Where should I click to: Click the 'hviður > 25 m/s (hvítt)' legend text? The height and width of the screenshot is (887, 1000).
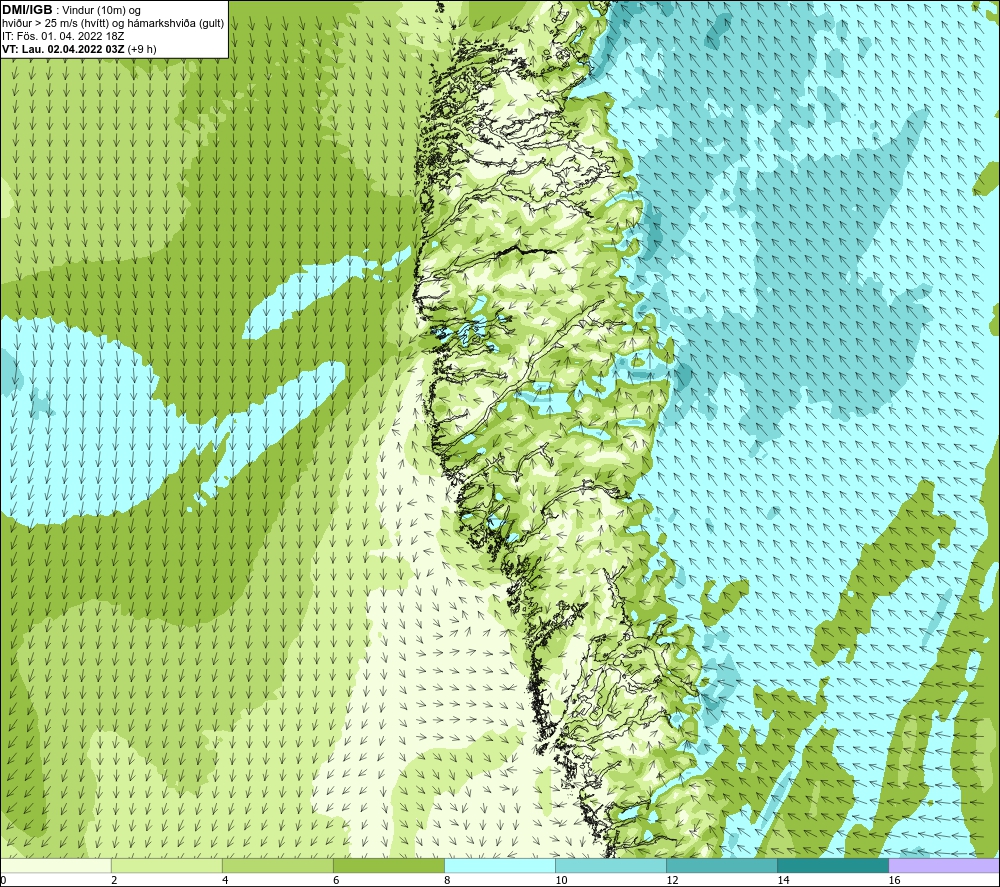tap(55, 24)
